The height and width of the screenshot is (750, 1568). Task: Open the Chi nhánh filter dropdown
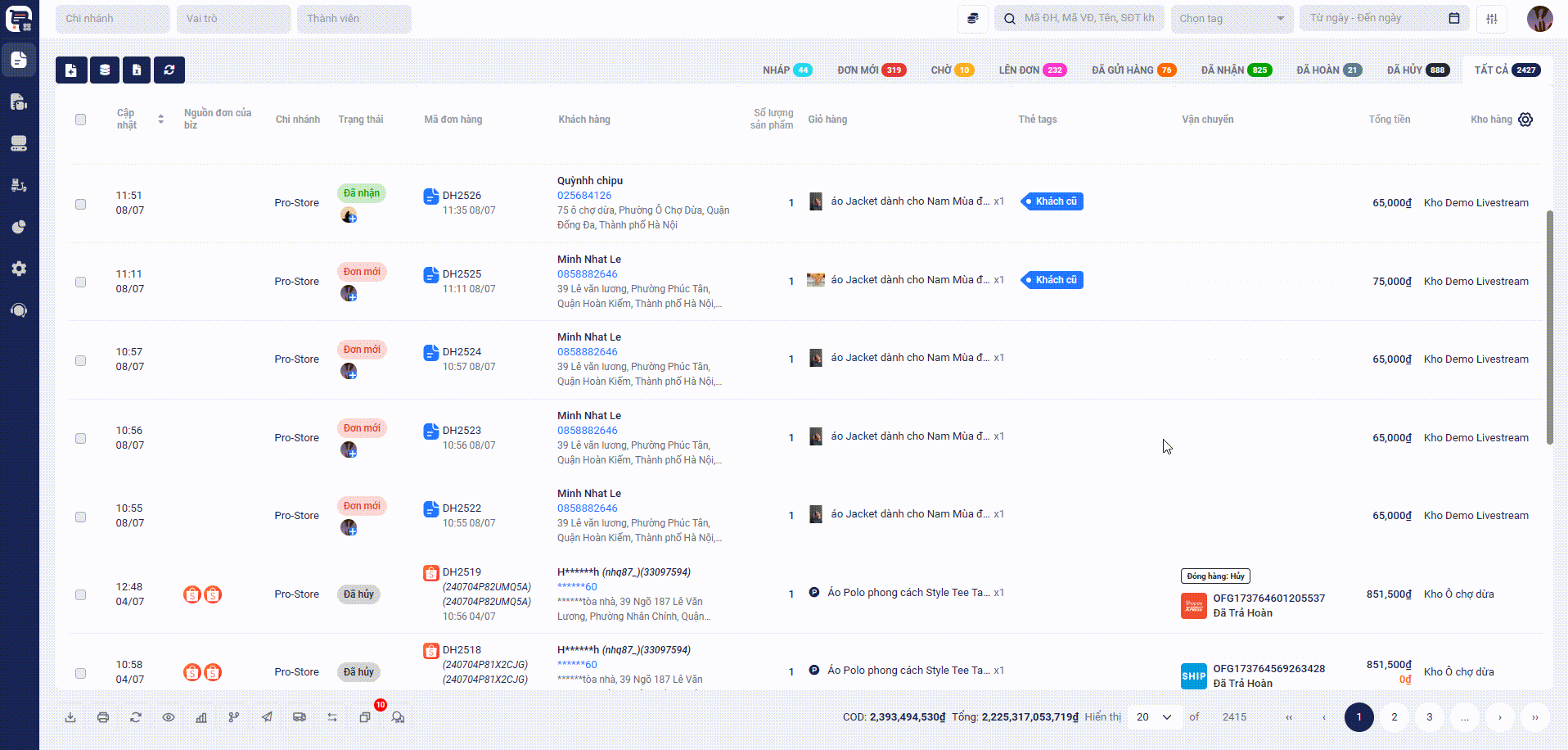click(x=112, y=19)
